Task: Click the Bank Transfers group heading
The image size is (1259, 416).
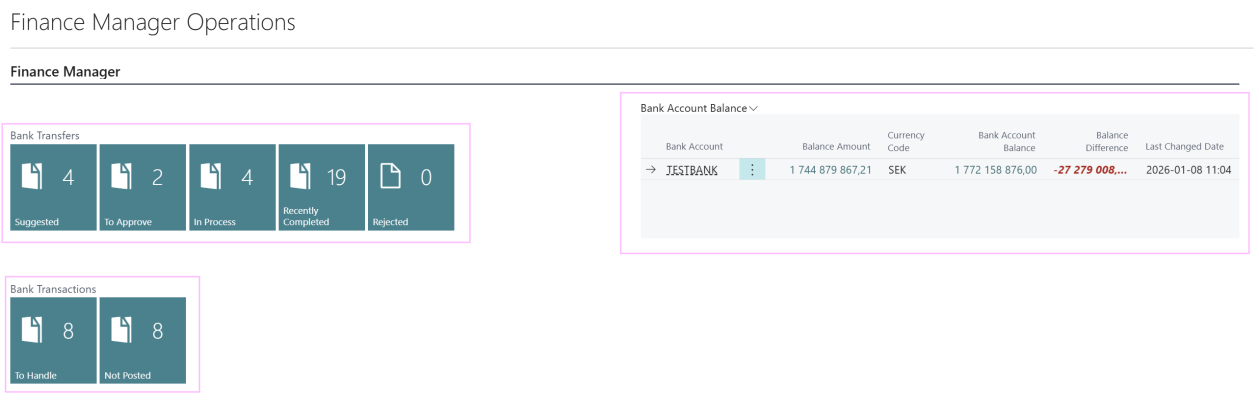Action: [45, 135]
